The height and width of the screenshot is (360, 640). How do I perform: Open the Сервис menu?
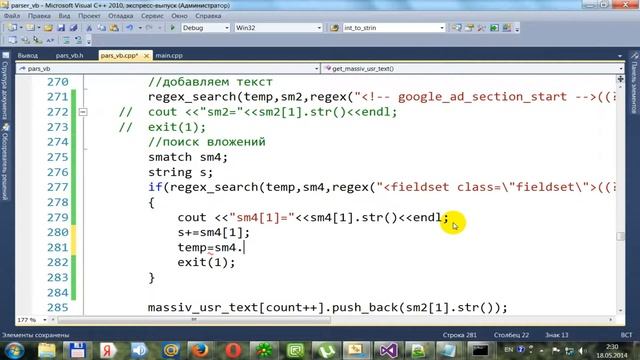pos(152,16)
